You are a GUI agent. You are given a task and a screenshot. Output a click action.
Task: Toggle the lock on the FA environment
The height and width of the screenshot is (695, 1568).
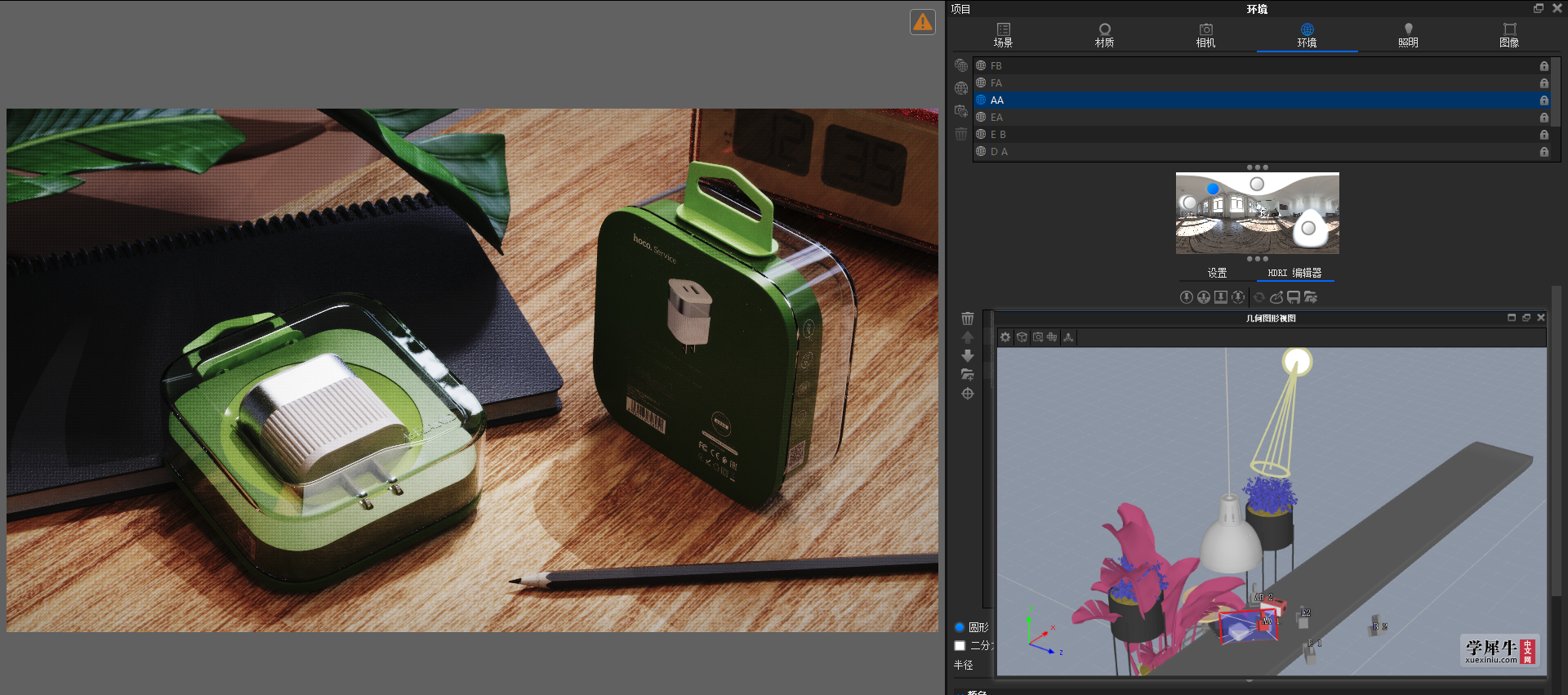pos(1543,83)
